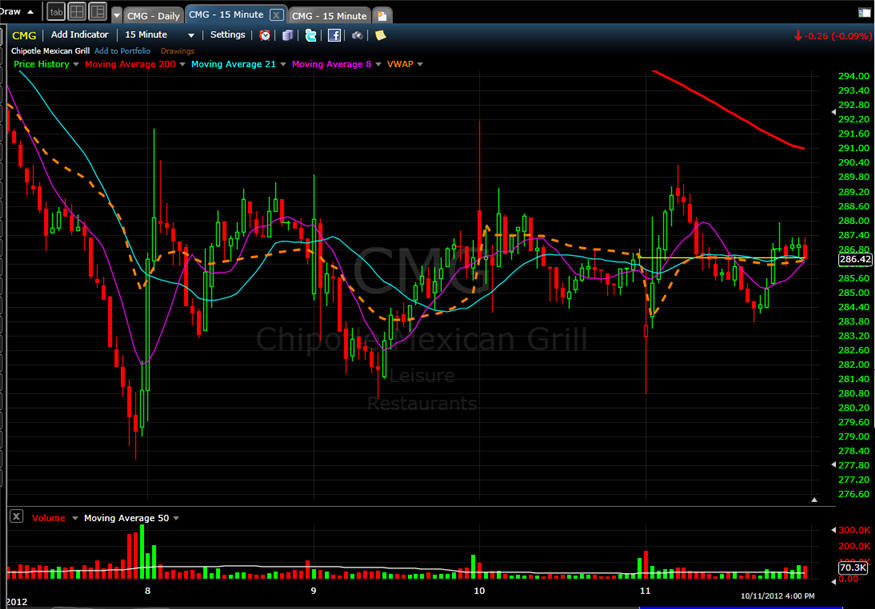Click the Add Indicator button
The width and height of the screenshot is (875, 609).
point(79,35)
